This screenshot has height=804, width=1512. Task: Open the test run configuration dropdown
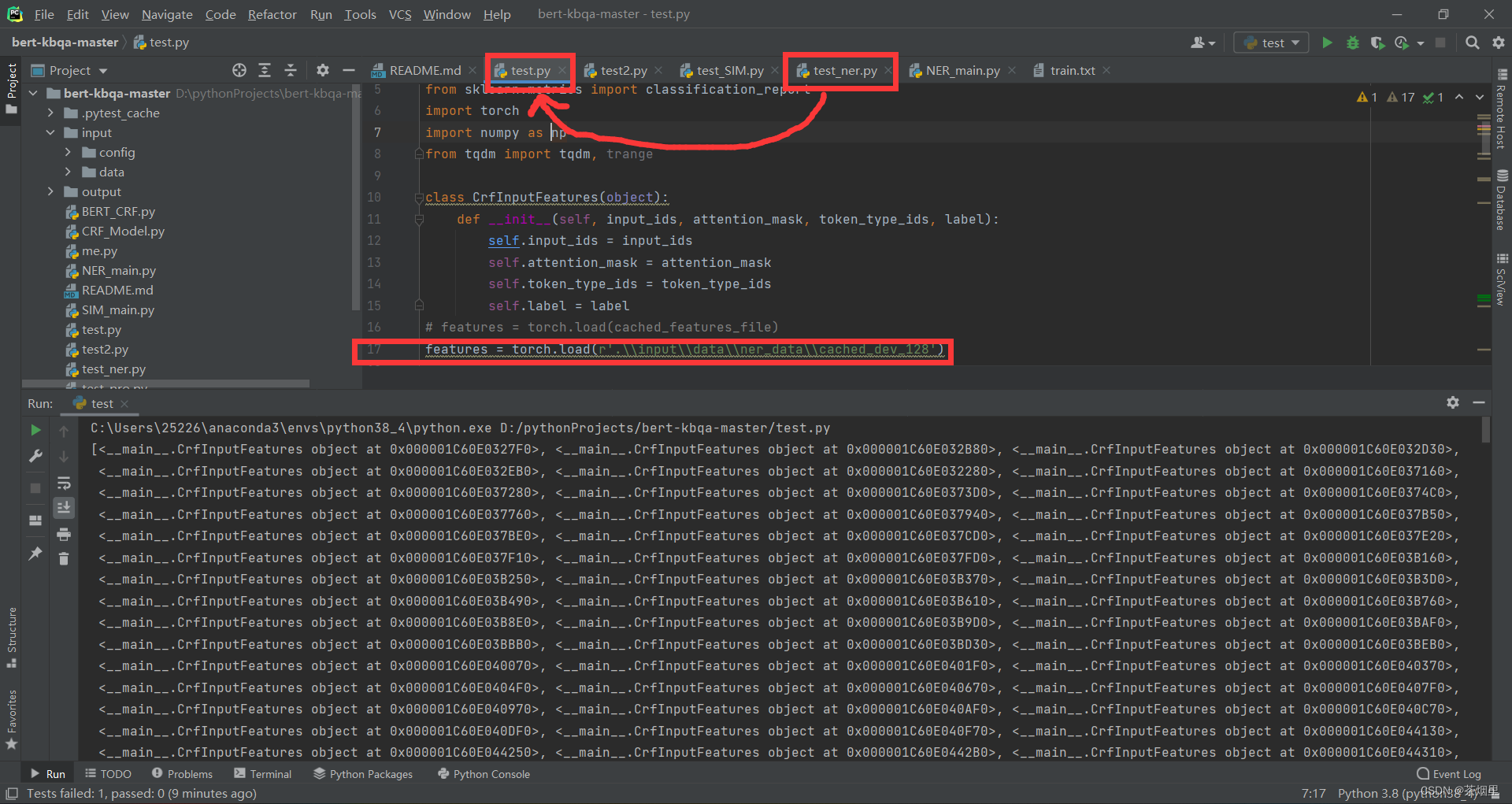point(1271,43)
